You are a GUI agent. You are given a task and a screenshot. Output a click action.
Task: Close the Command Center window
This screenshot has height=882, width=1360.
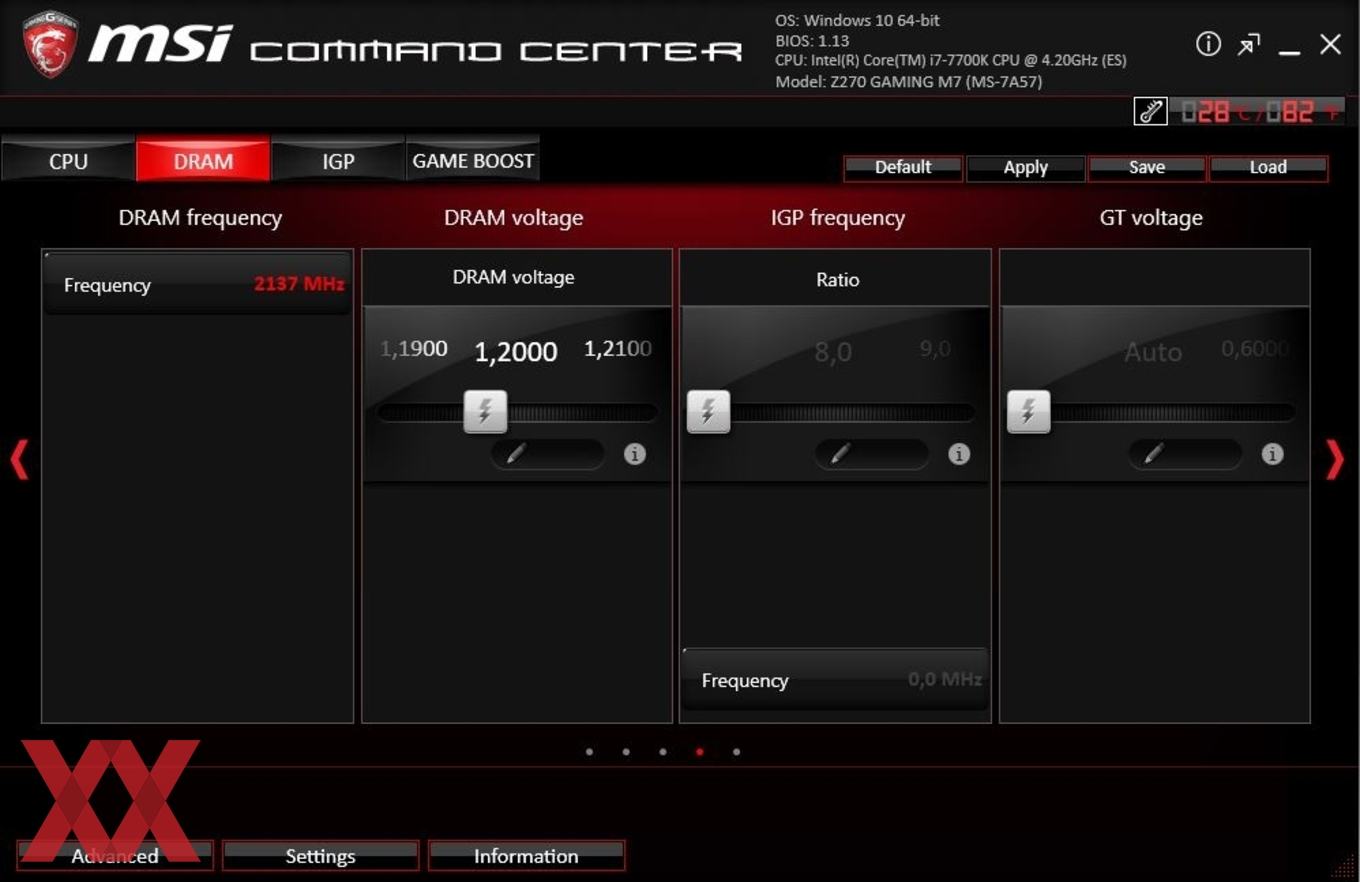tap(1330, 44)
